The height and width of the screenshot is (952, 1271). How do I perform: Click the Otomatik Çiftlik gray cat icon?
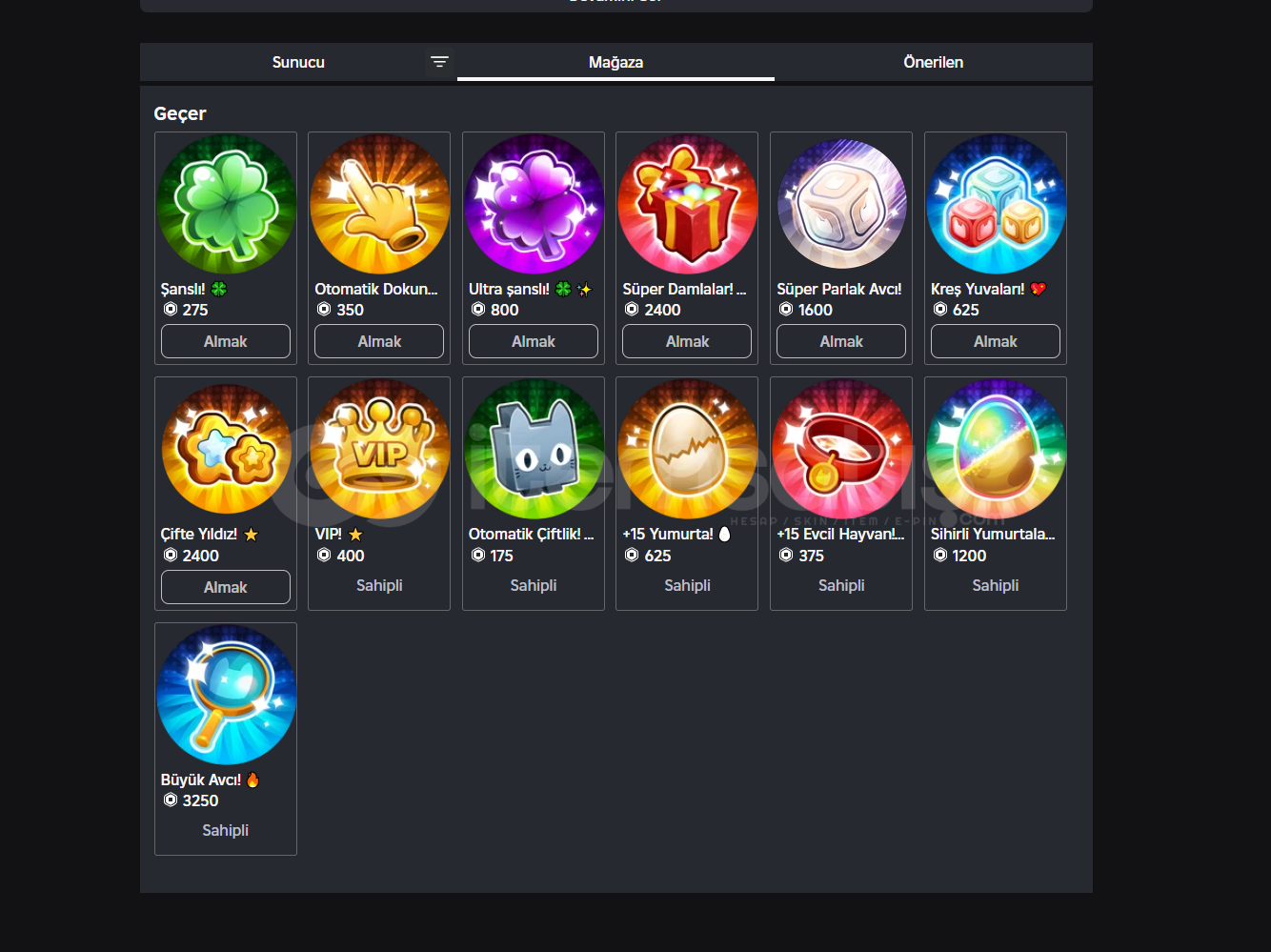coord(534,450)
